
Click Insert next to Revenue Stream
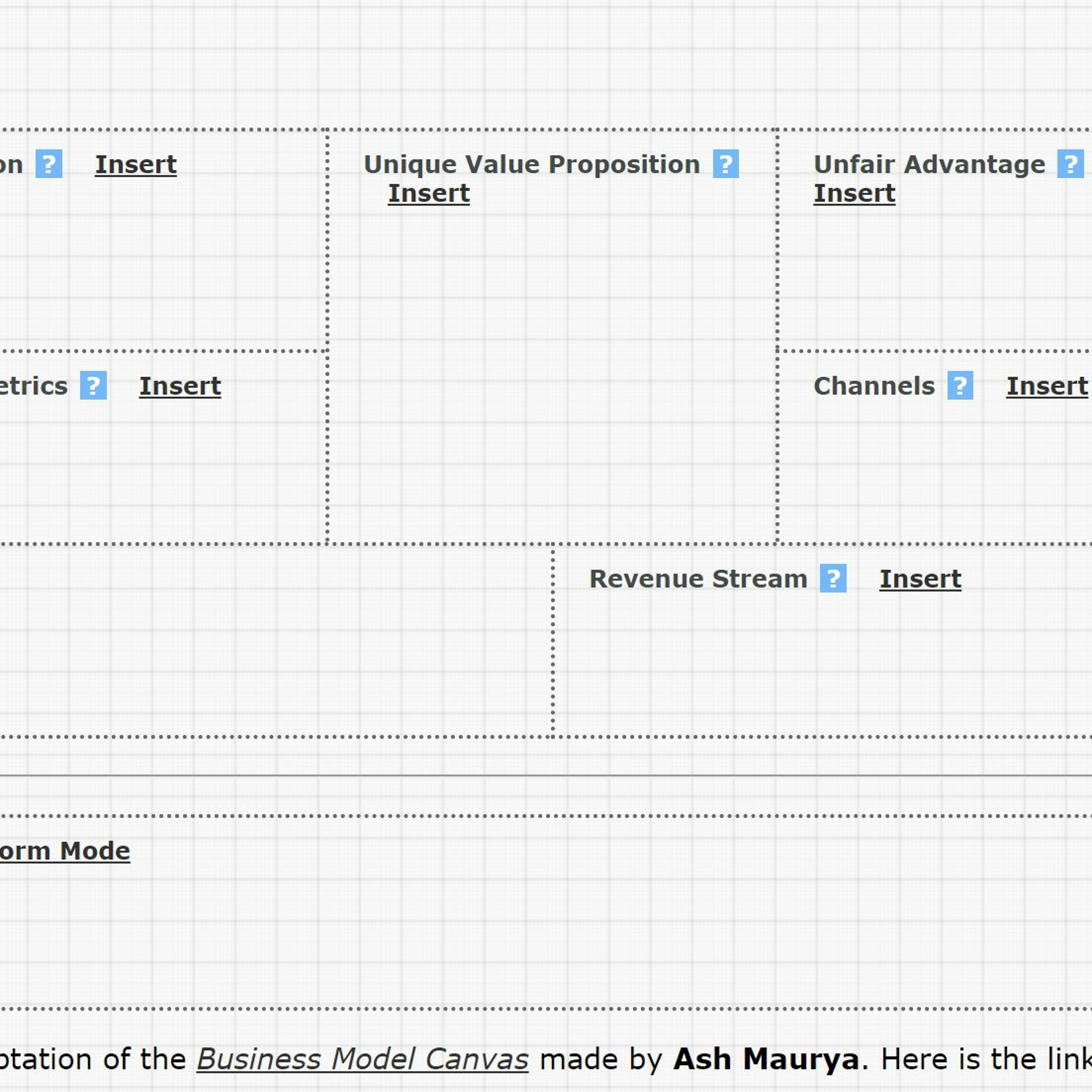click(x=920, y=579)
